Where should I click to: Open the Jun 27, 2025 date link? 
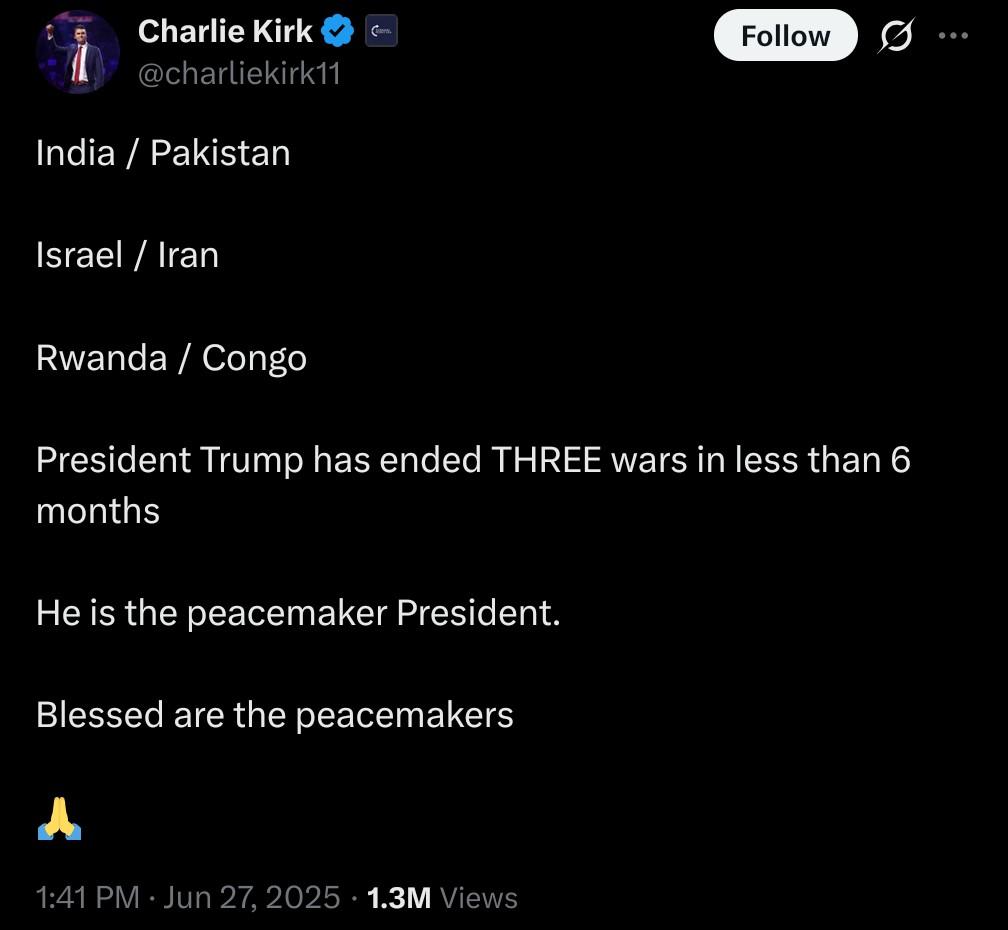tap(251, 897)
